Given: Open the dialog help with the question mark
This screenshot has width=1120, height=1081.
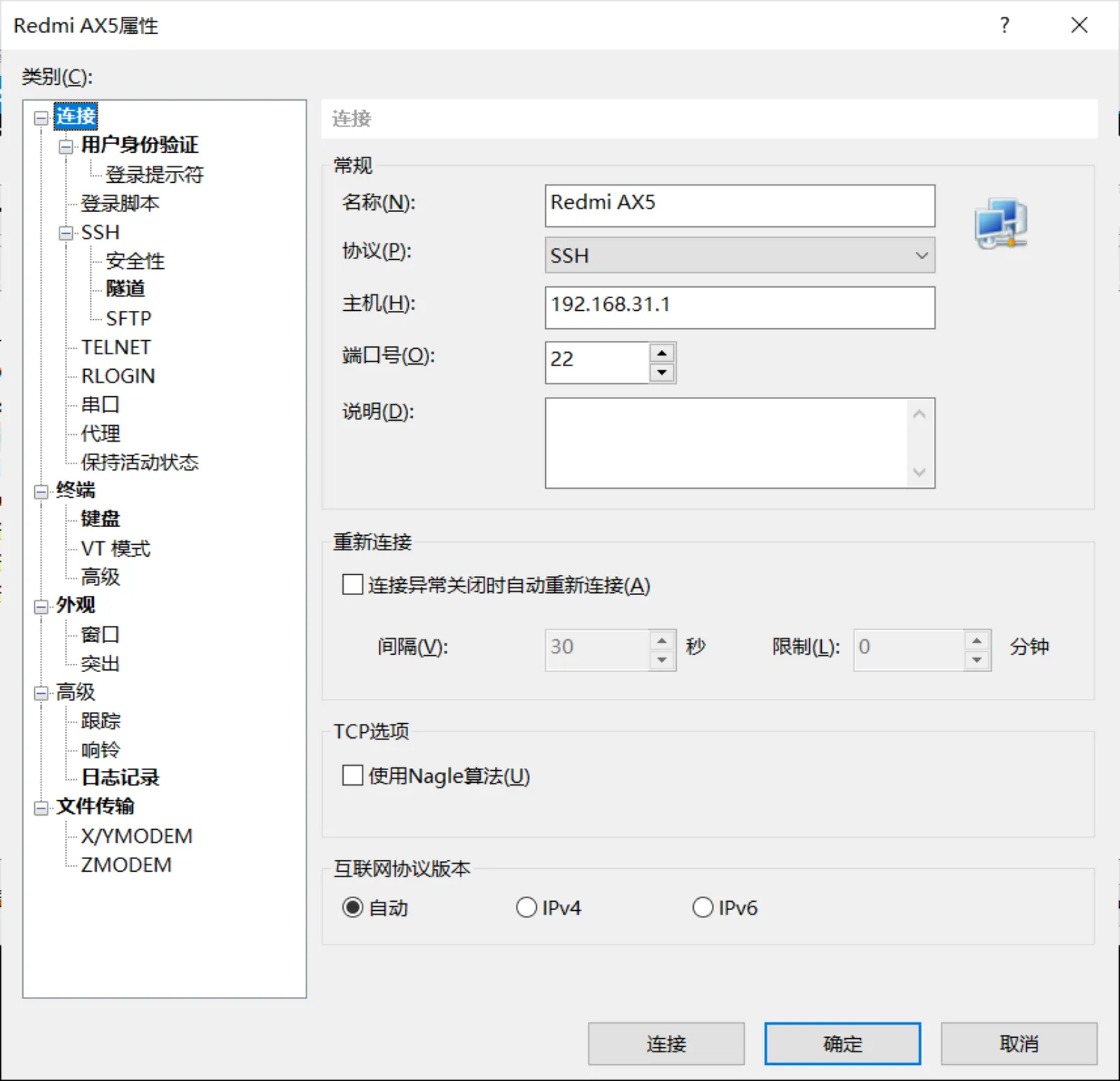Looking at the screenshot, I should tap(1004, 26).
